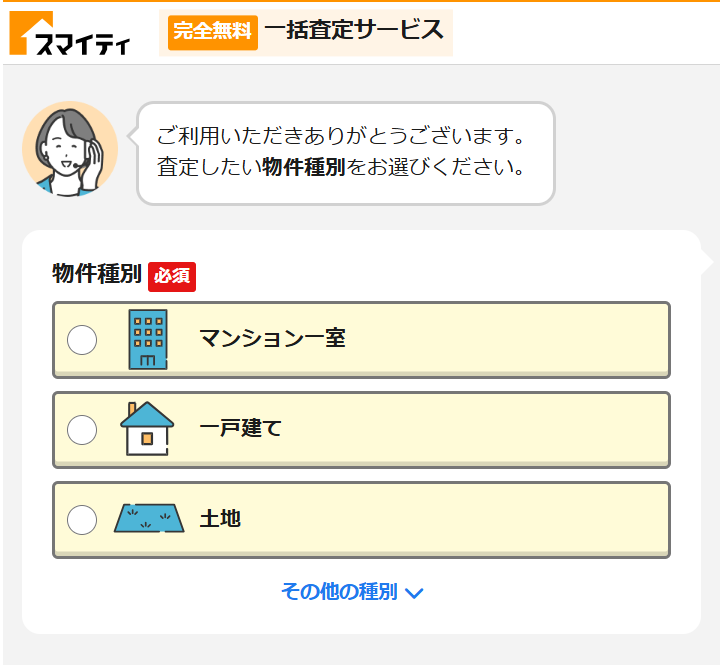
Task: Click the blue apartment building icon
Action: click(x=148, y=340)
